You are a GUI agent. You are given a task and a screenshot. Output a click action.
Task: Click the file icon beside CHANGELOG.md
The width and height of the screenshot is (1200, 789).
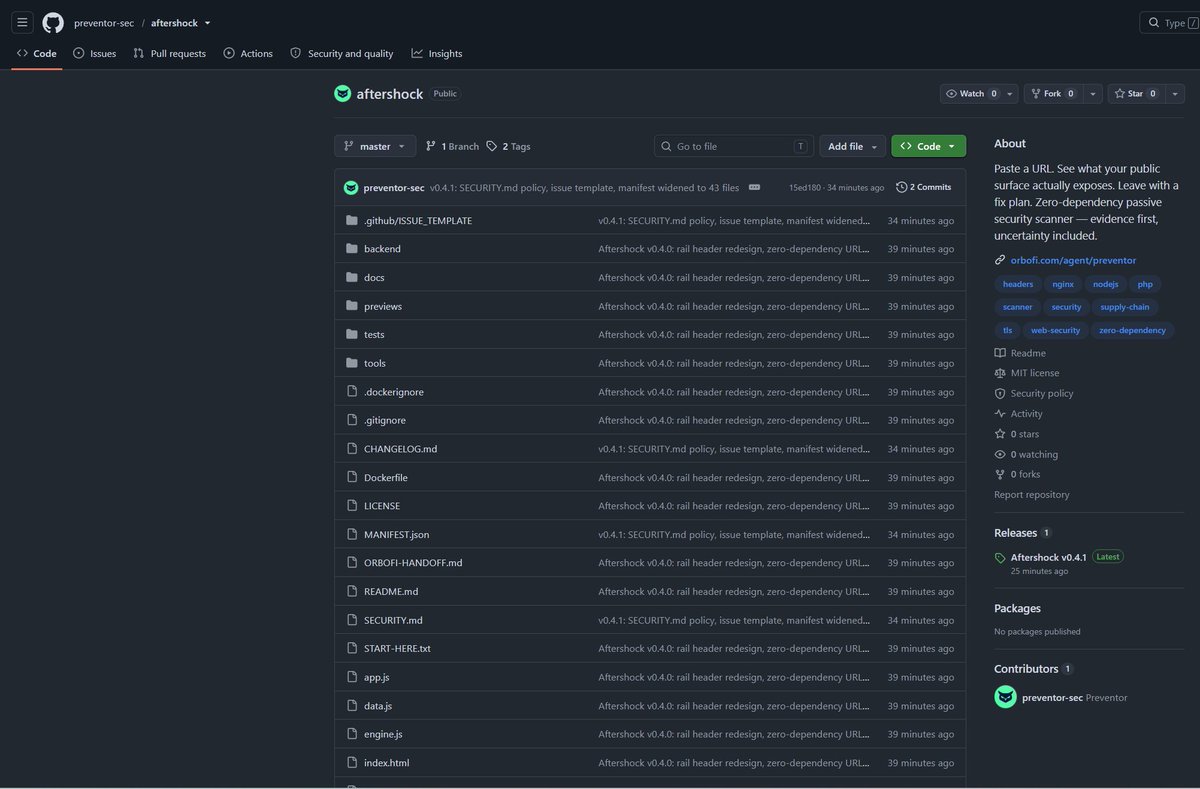(x=352, y=449)
